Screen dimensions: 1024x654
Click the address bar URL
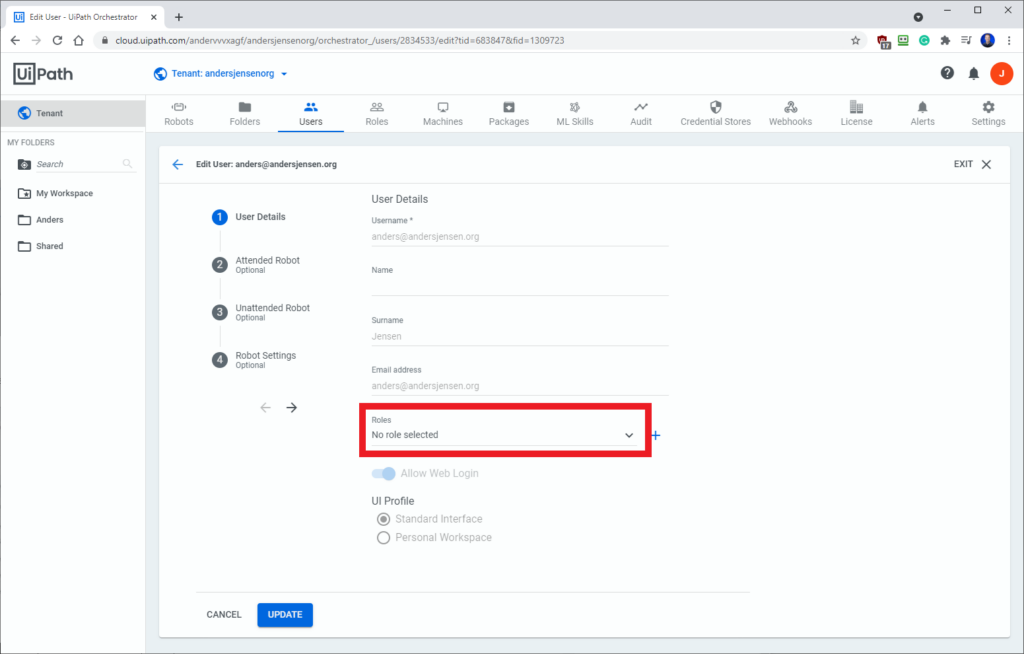click(340, 41)
